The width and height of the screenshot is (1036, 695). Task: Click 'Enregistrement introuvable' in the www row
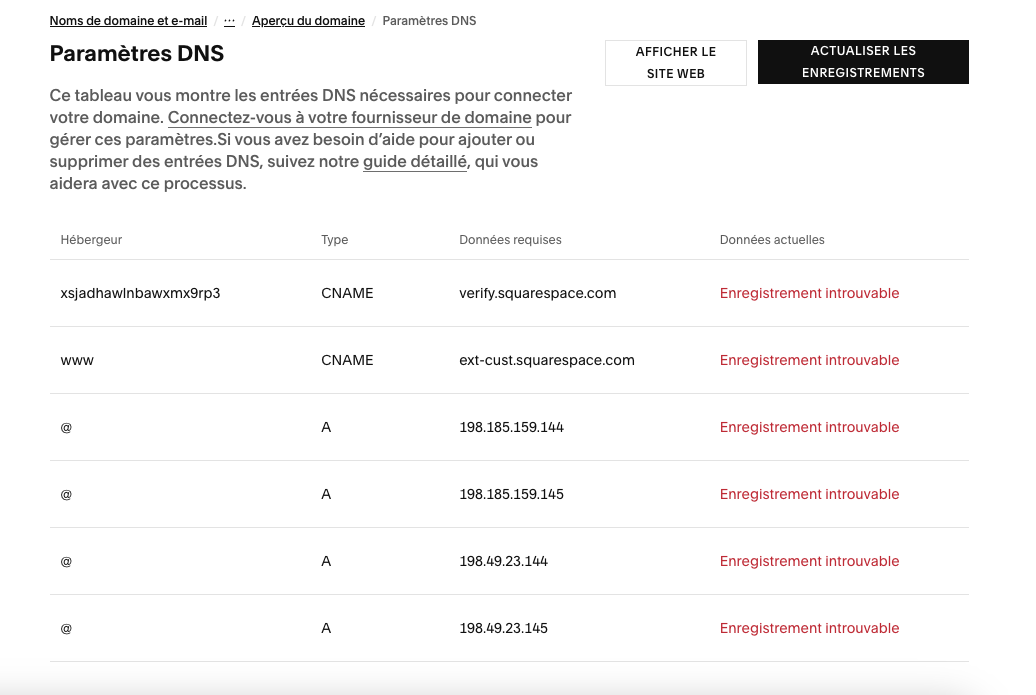point(809,360)
